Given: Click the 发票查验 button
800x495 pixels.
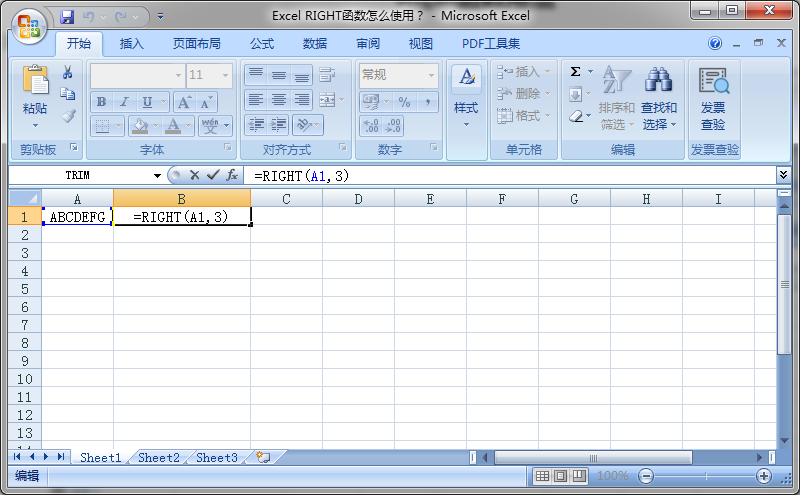Looking at the screenshot, I should point(713,98).
